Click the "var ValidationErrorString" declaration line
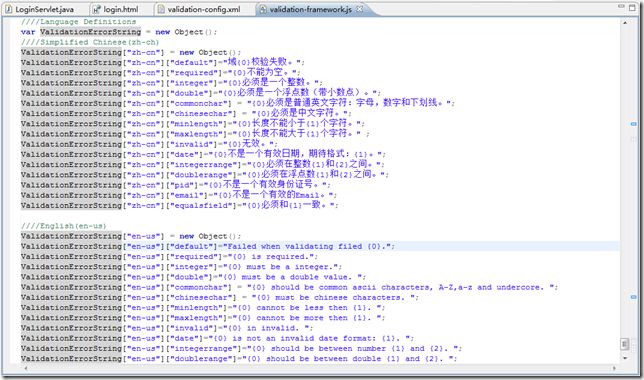The image size is (644, 380). click(119, 32)
